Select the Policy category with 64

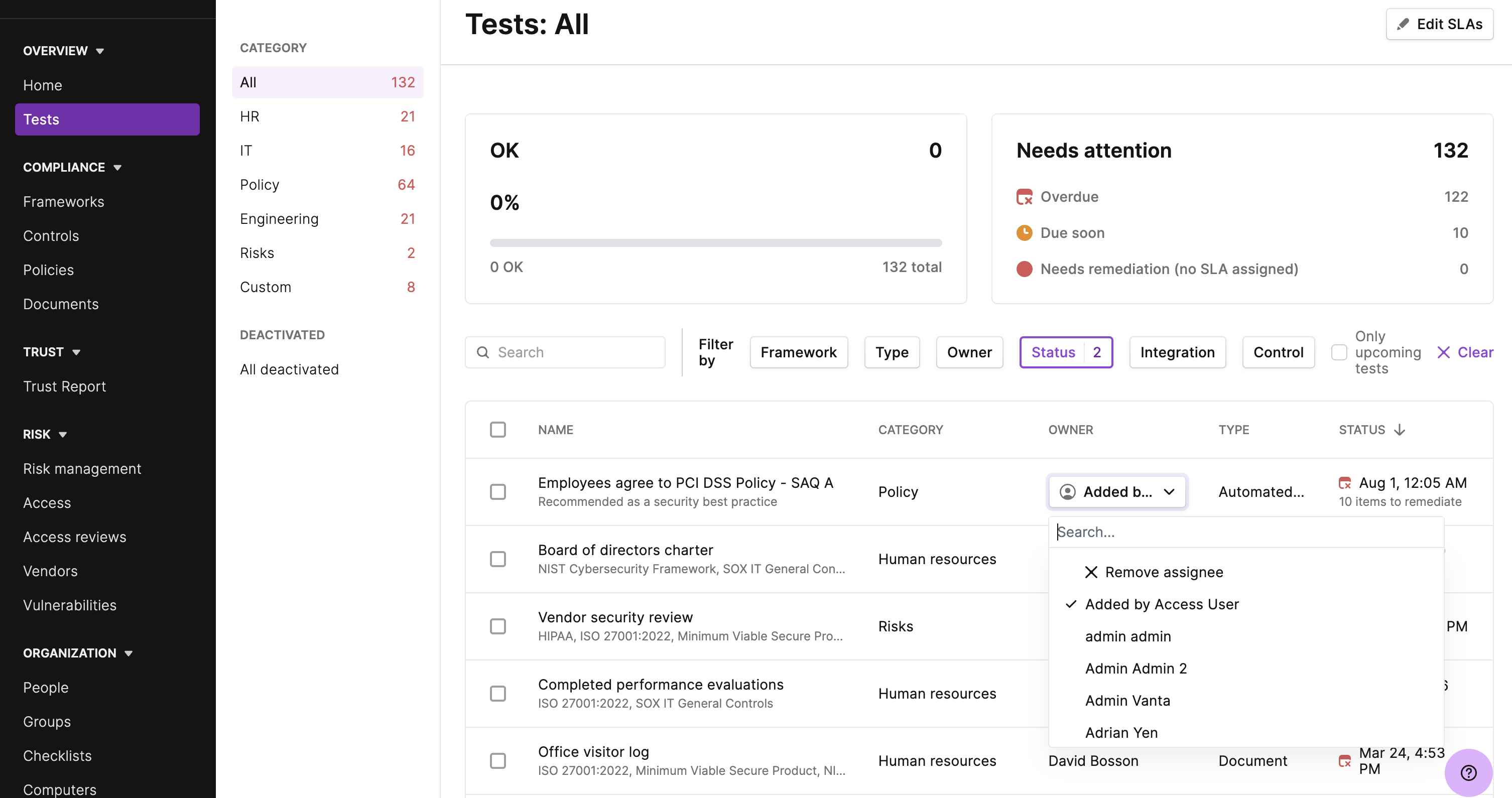click(x=327, y=185)
